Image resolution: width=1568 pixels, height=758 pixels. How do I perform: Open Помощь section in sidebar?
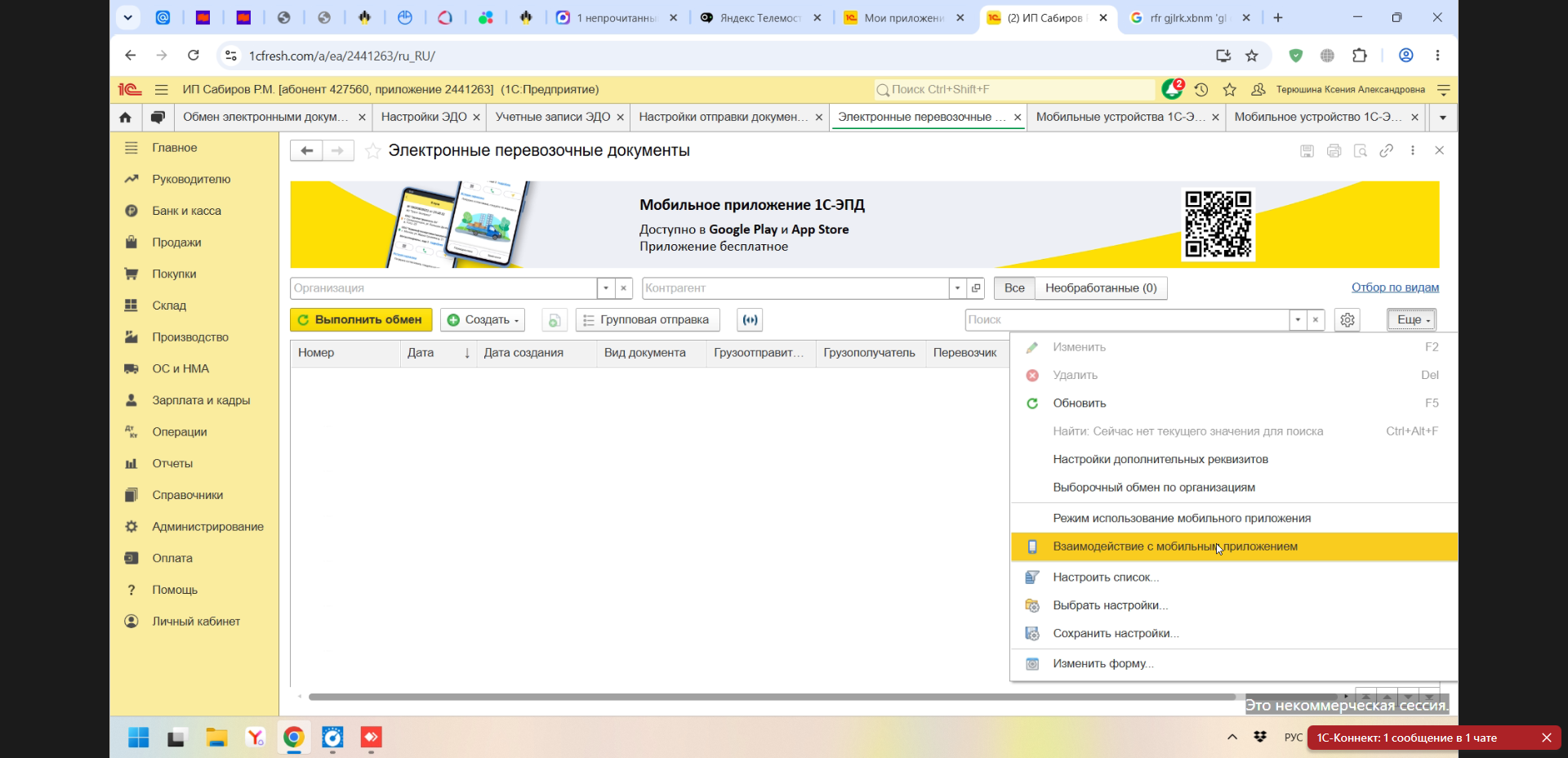pos(175,590)
